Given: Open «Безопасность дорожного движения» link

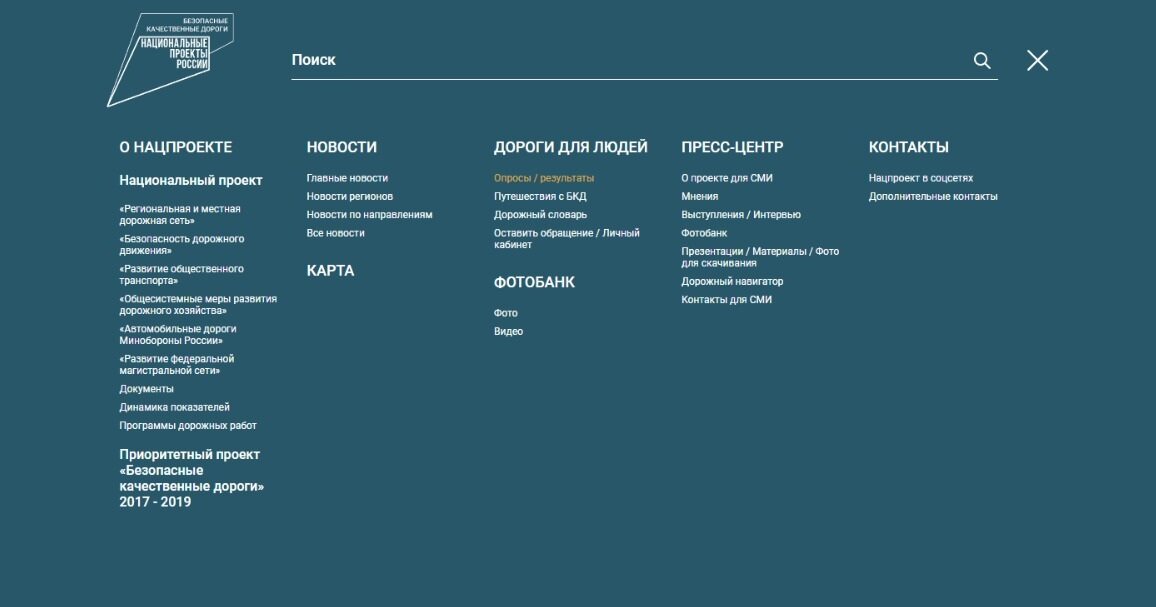Looking at the screenshot, I should pos(181,245).
